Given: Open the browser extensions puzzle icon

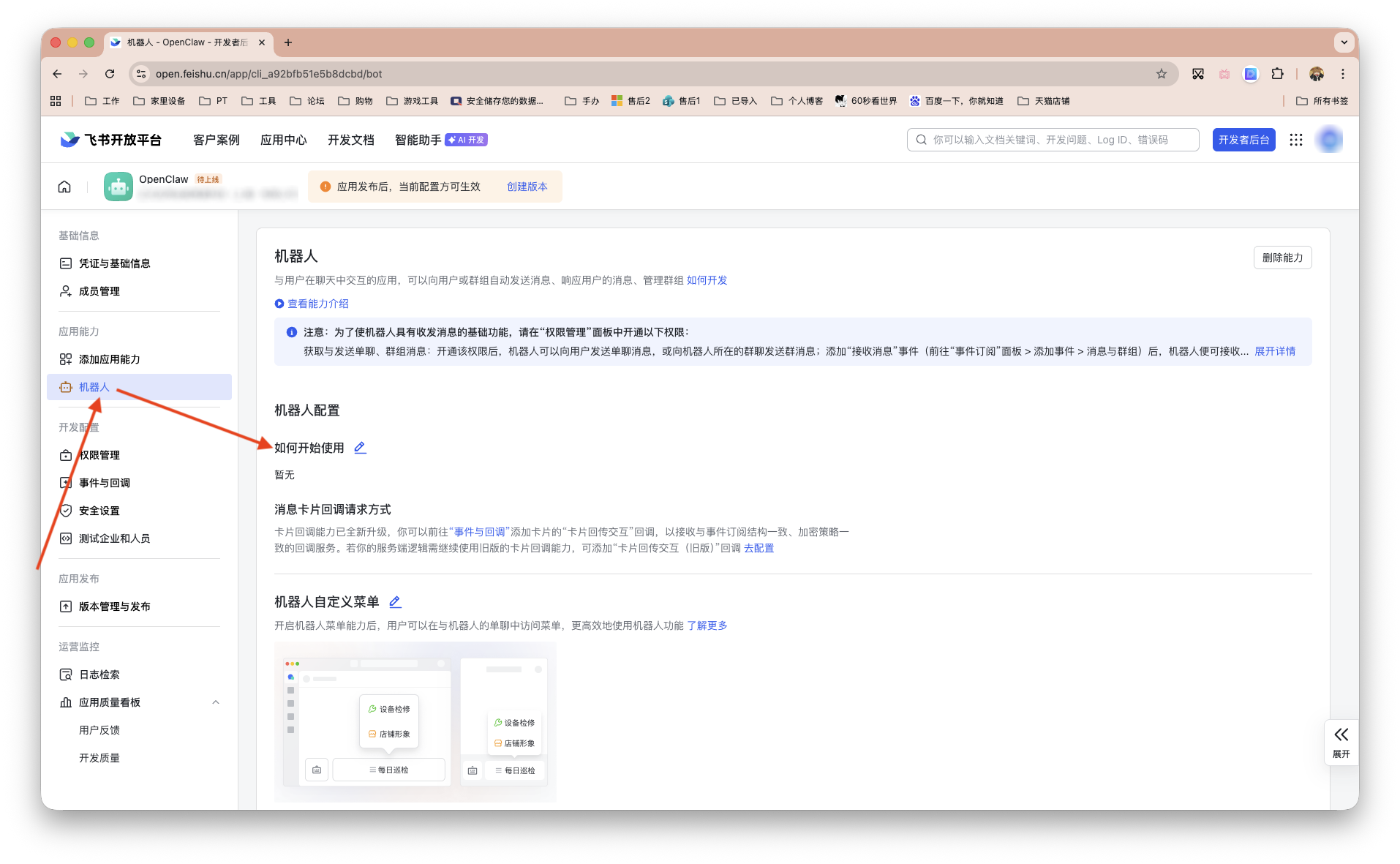Looking at the screenshot, I should pos(1277,74).
